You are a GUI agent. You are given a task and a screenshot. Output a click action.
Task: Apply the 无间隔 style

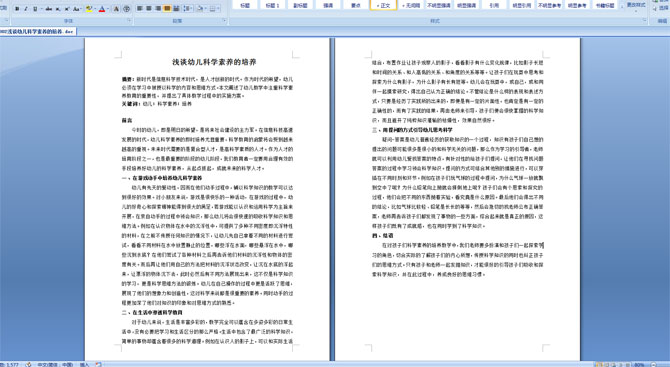point(411,5)
